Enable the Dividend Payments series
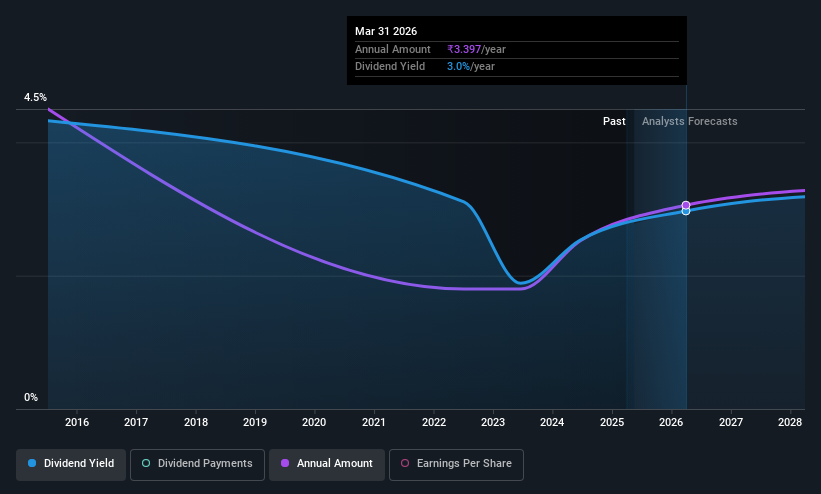Screen dimensions: 821x494 197,464
